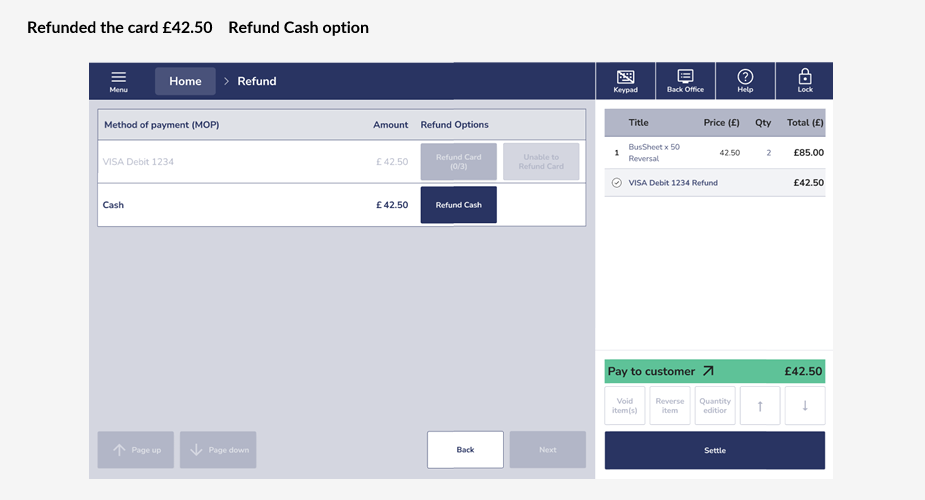
Task: Click the Next button
Action: coord(547,449)
